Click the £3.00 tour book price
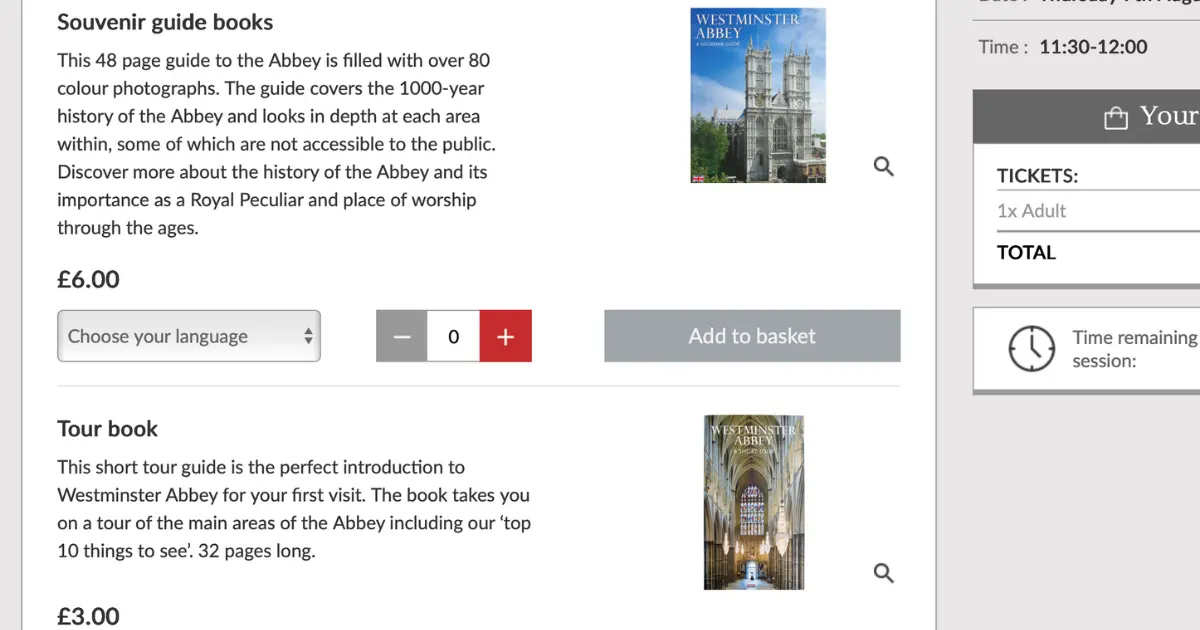 88,616
